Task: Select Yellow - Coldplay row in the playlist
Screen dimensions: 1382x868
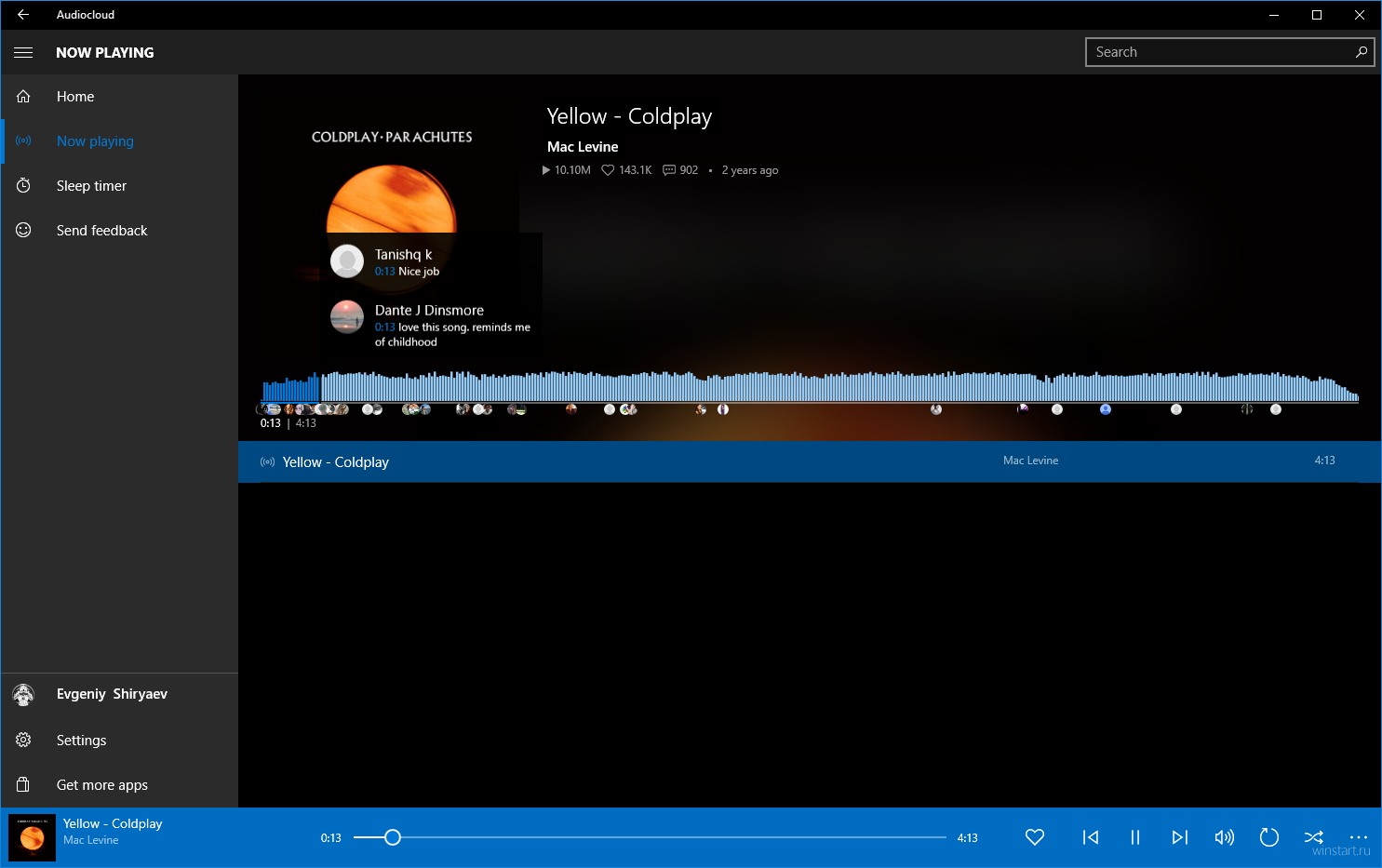Action: 810,461
